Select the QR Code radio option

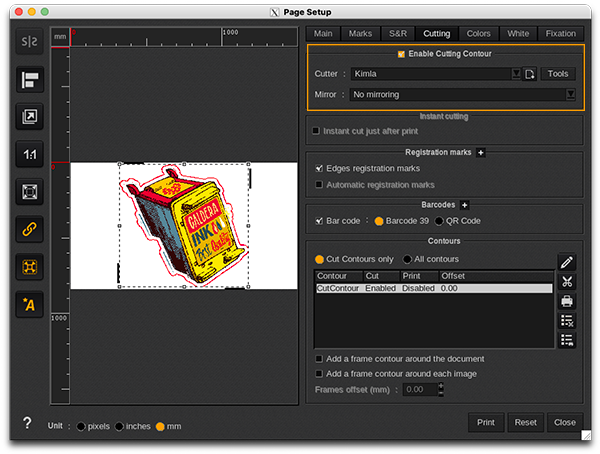pos(439,221)
